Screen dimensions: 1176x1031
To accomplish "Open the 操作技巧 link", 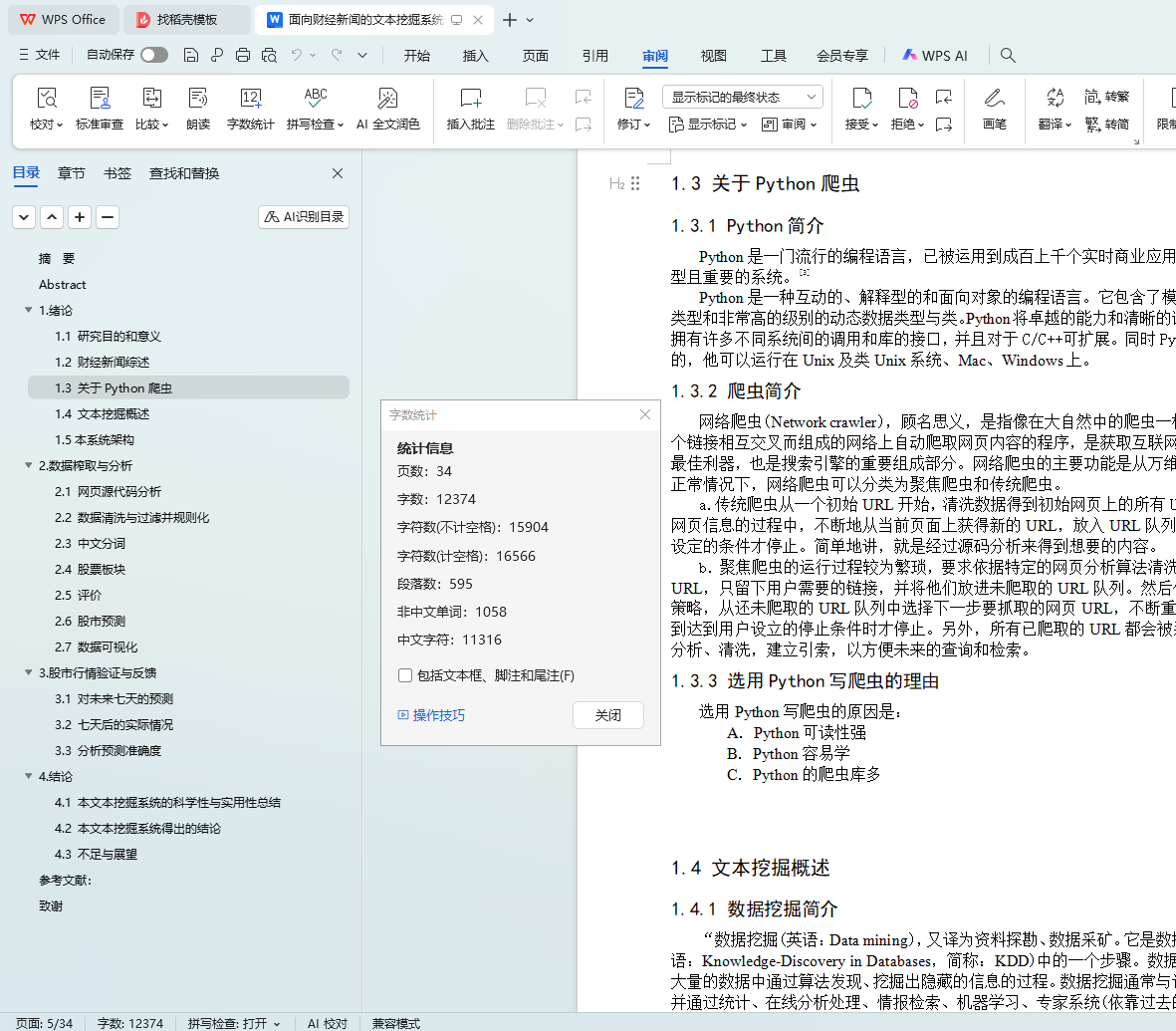I will pos(438,715).
